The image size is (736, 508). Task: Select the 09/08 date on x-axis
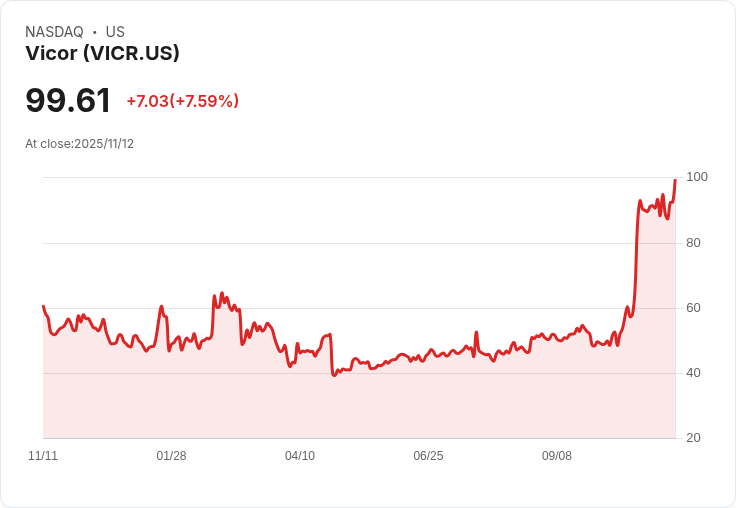[557, 456]
